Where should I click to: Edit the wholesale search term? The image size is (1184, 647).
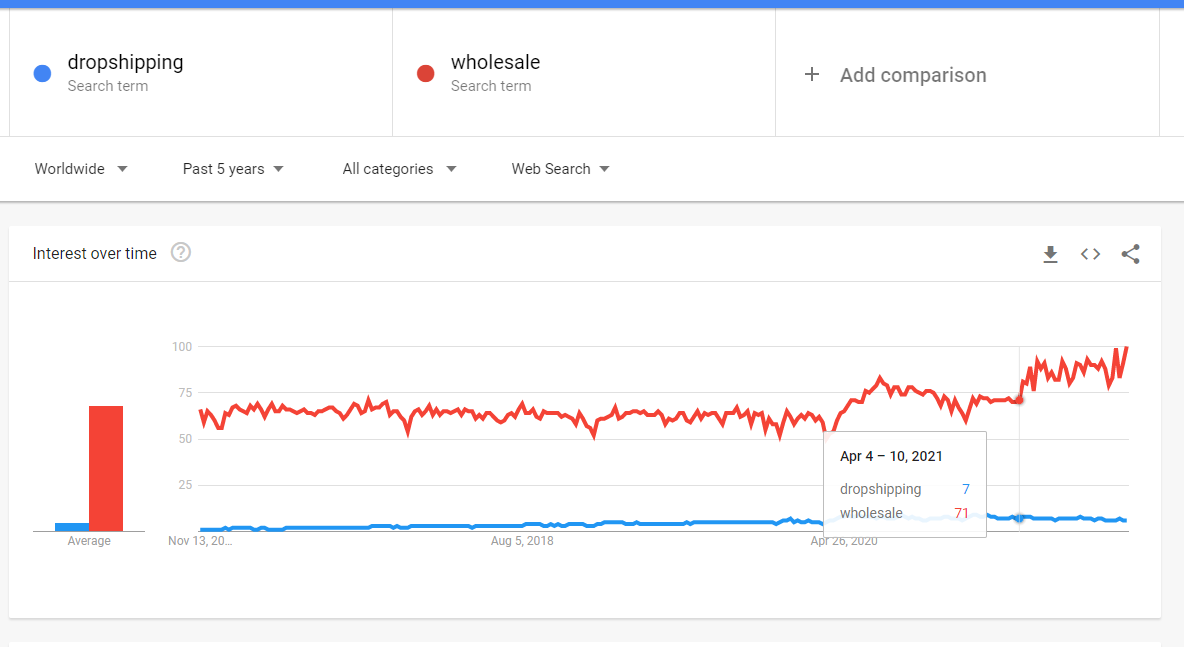point(495,62)
